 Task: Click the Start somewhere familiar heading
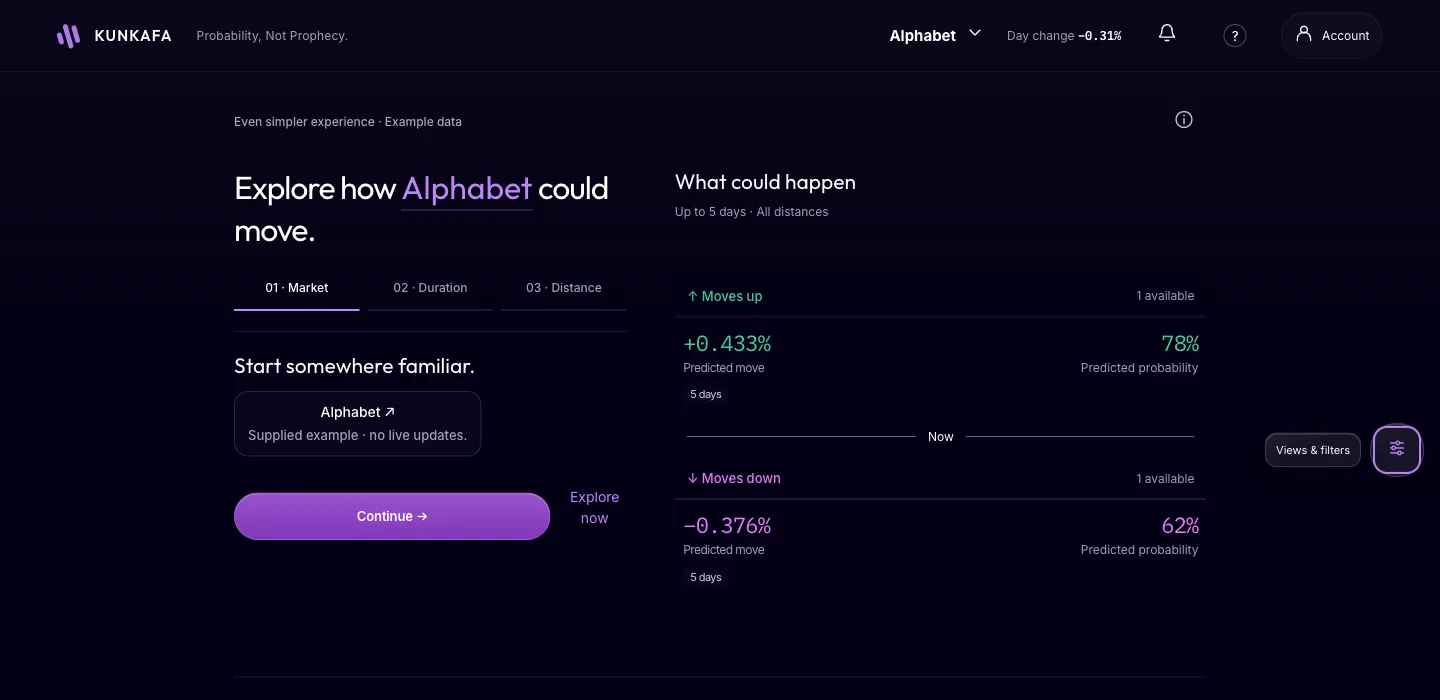coord(354,366)
